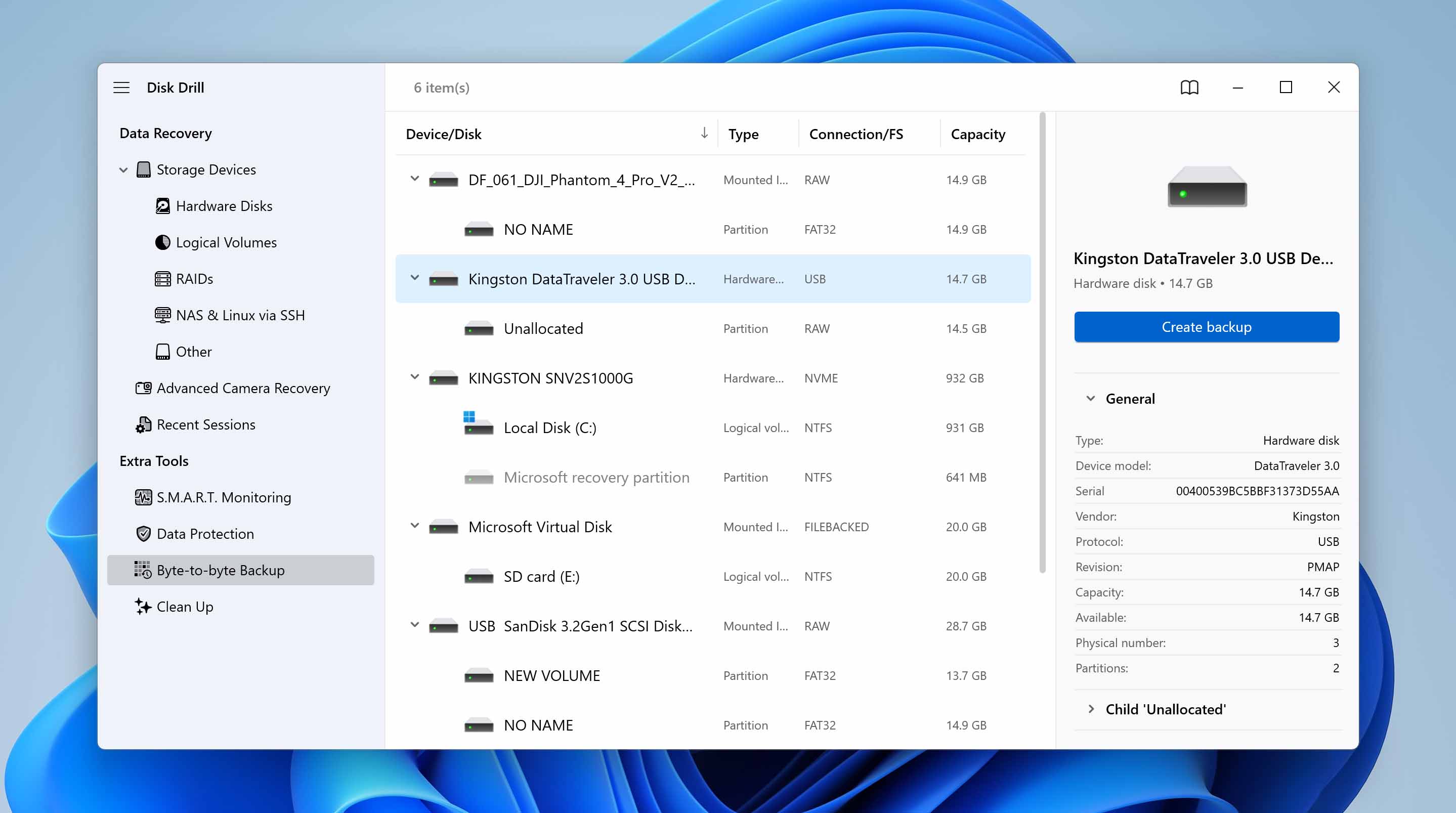
Task: Click the drive icon of SD card (E:)
Action: point(479,577)
